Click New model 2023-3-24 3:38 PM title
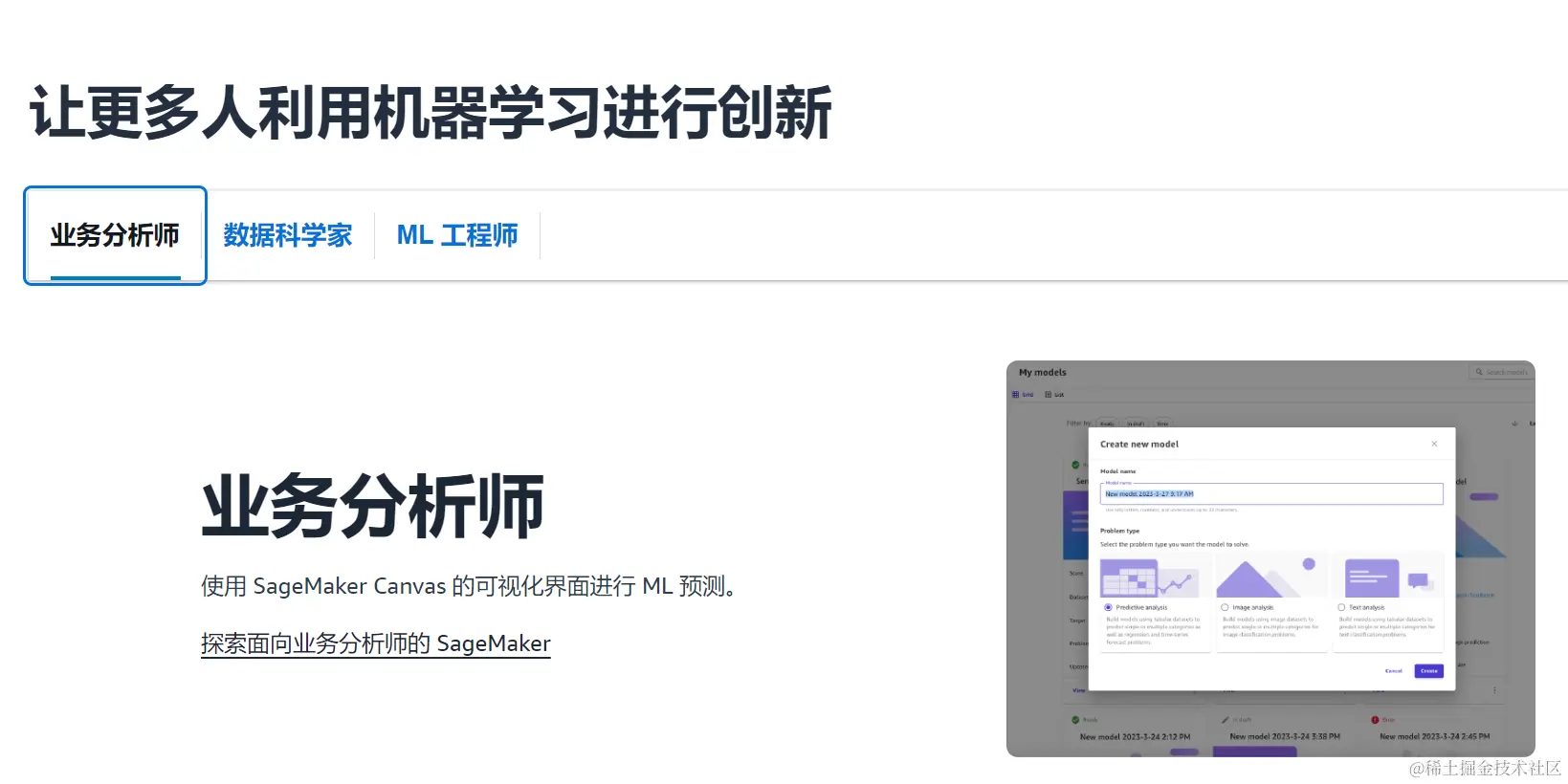The image size is (1568, 784). 1285,737
